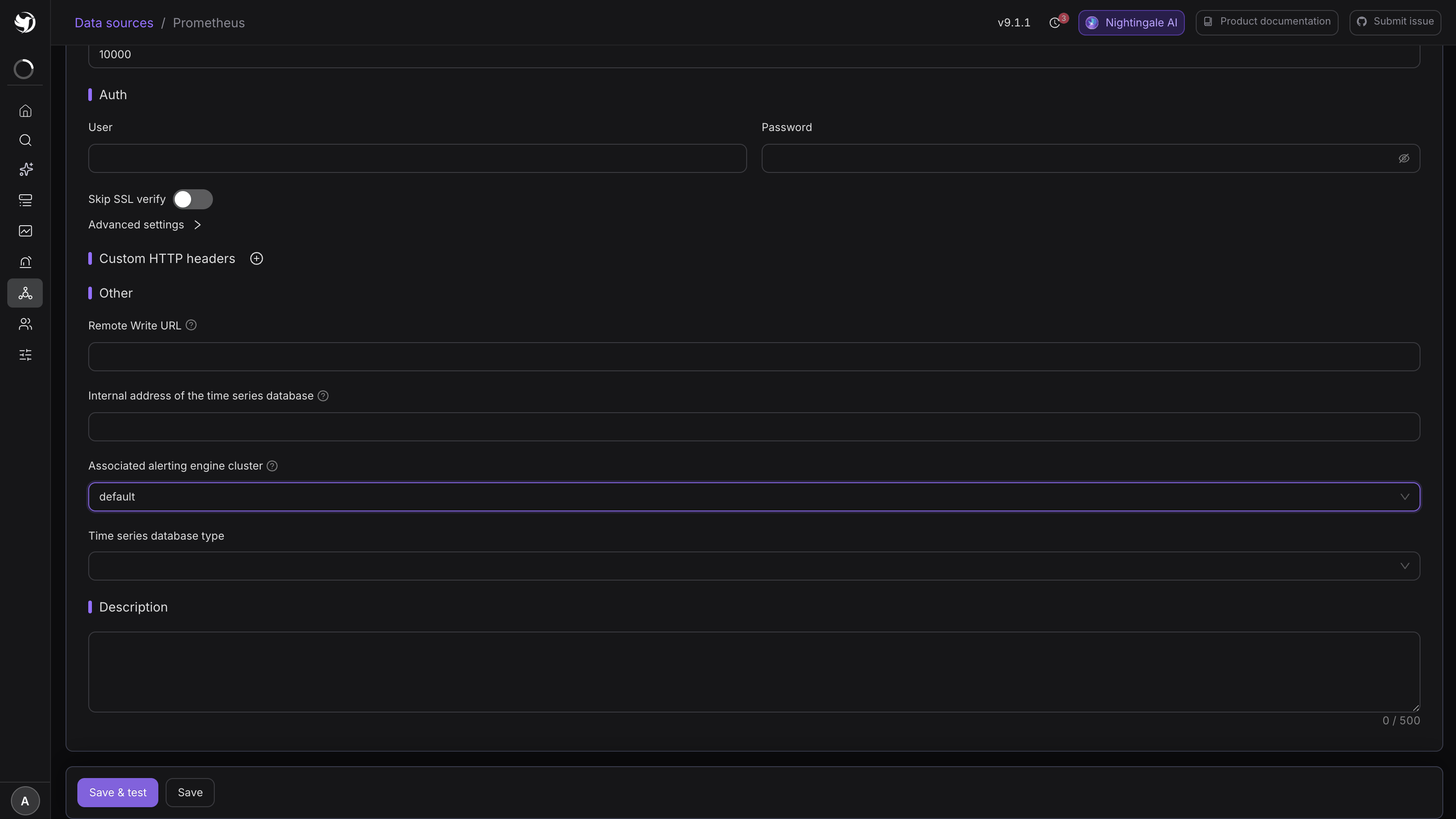Open Nightingale AI assistant
Viewport: 1456px width, 819px height.
(1131, 23)
